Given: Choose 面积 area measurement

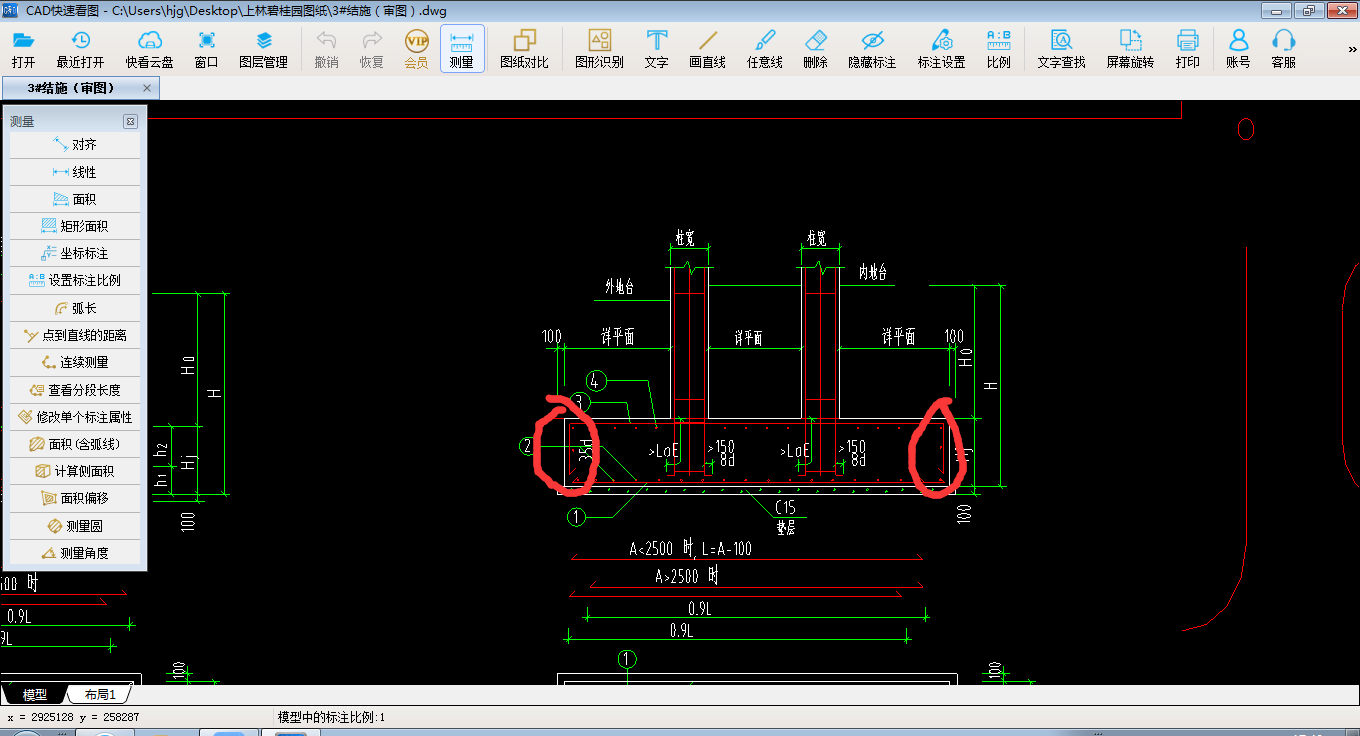Looking at the screenshot, I should [75, 199].
